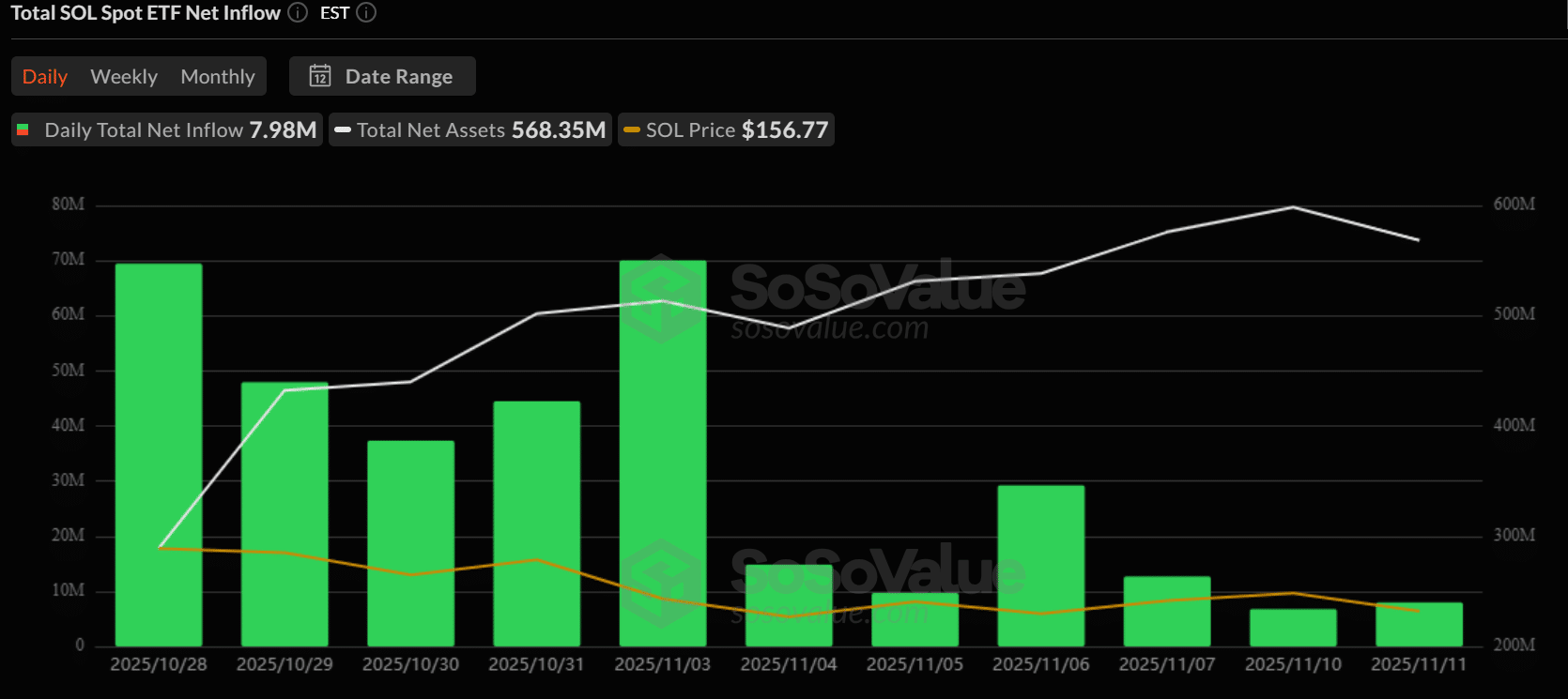Click the calendar icon in Date Range
Screen dimensions: 1568x699
[x=320, y=76]
